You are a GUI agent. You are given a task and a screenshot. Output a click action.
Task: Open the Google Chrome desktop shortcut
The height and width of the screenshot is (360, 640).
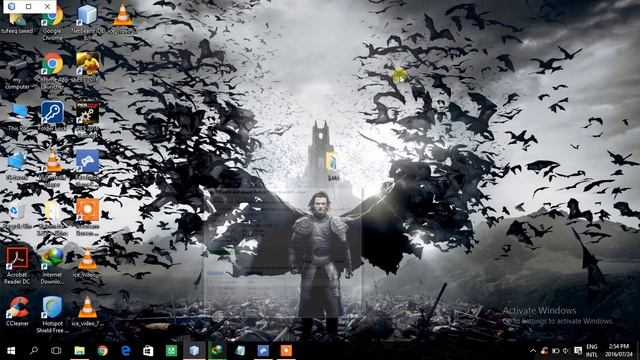click(x=52, y=22)
